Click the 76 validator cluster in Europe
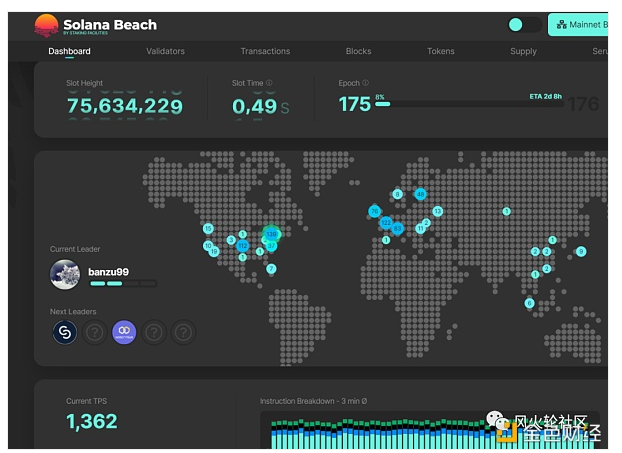The height and width of the screenshot is (453, 622). click(x=374, y=212)
